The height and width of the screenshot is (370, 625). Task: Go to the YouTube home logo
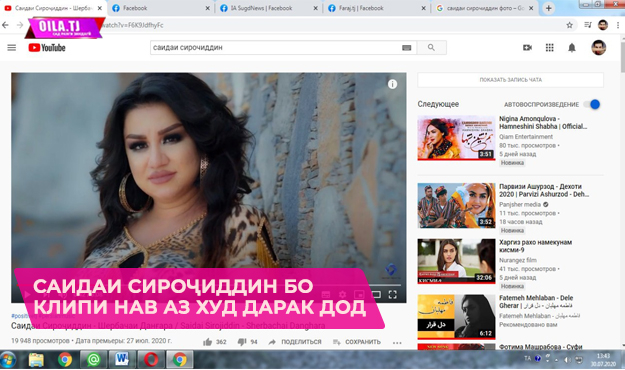pyautogui.click(x=47, y=47)
